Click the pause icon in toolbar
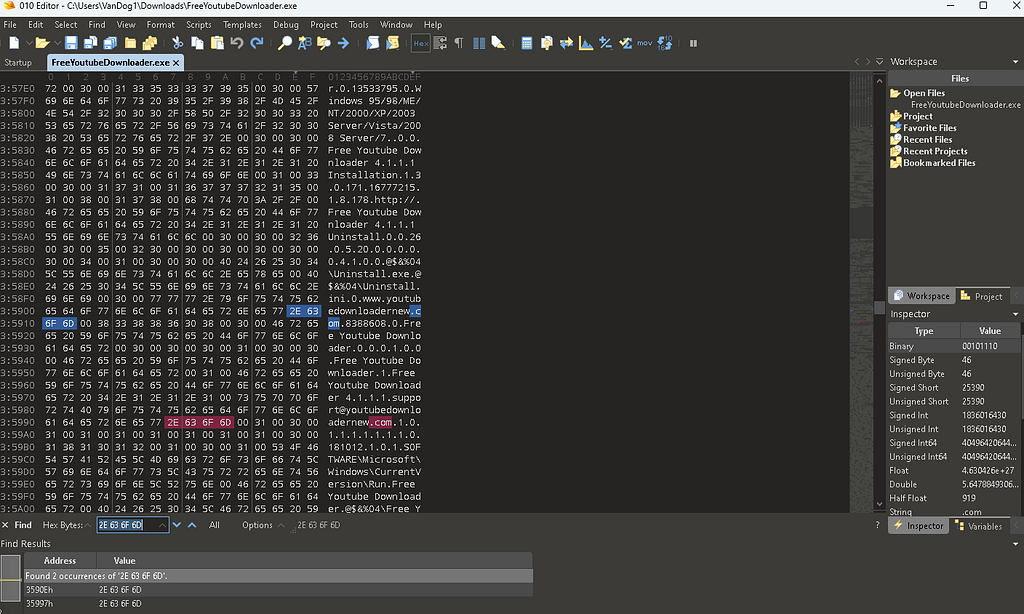This screenshot has height=614, width=1024. coord(694,43)
